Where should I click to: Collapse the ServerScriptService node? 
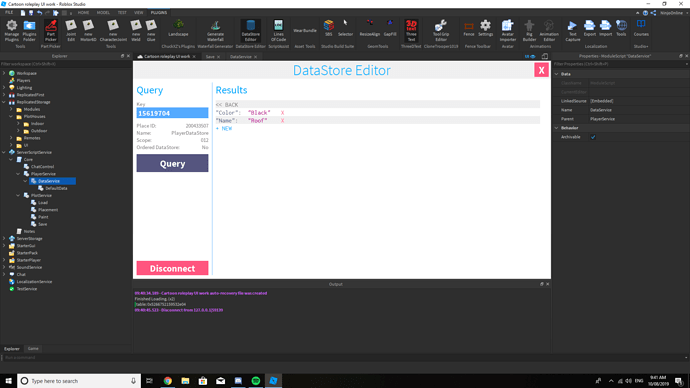[4, 152]
